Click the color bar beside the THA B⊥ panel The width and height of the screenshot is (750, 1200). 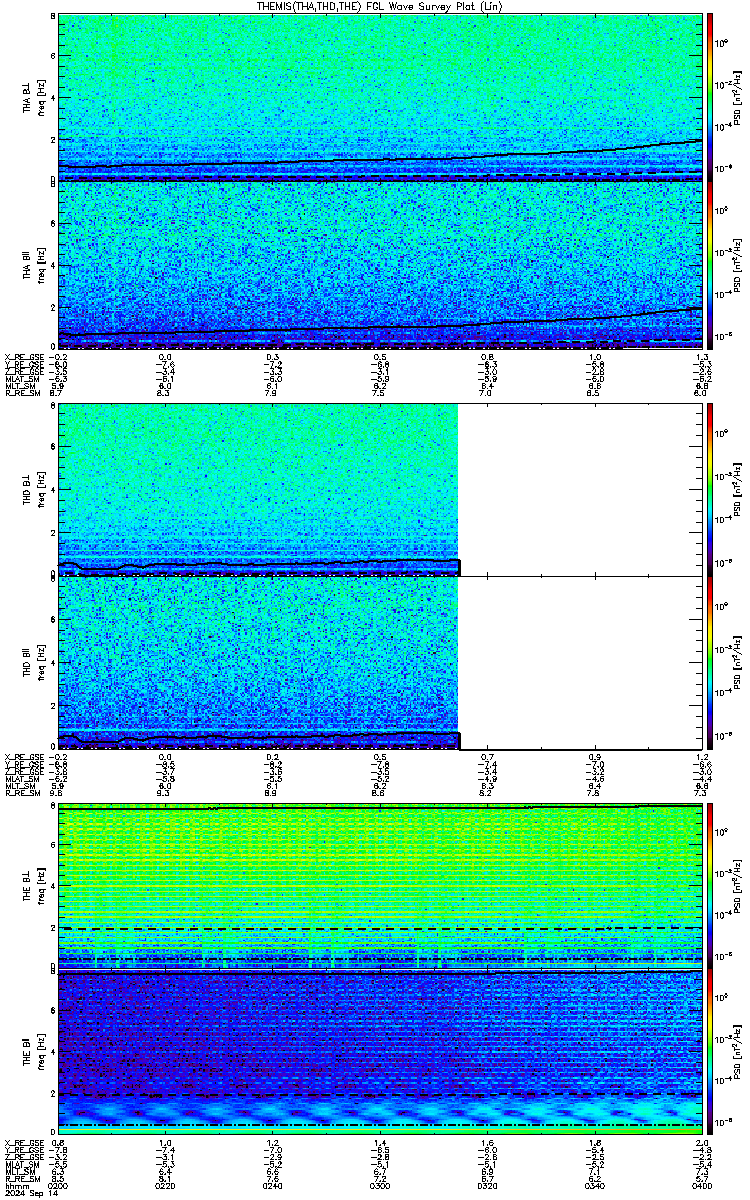[x=710, y=97]
